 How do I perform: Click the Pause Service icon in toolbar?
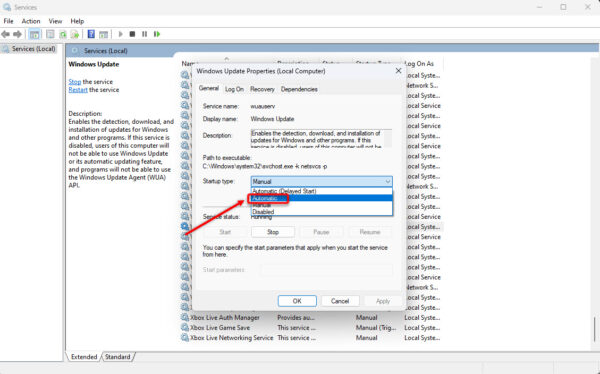coord(144,34)
